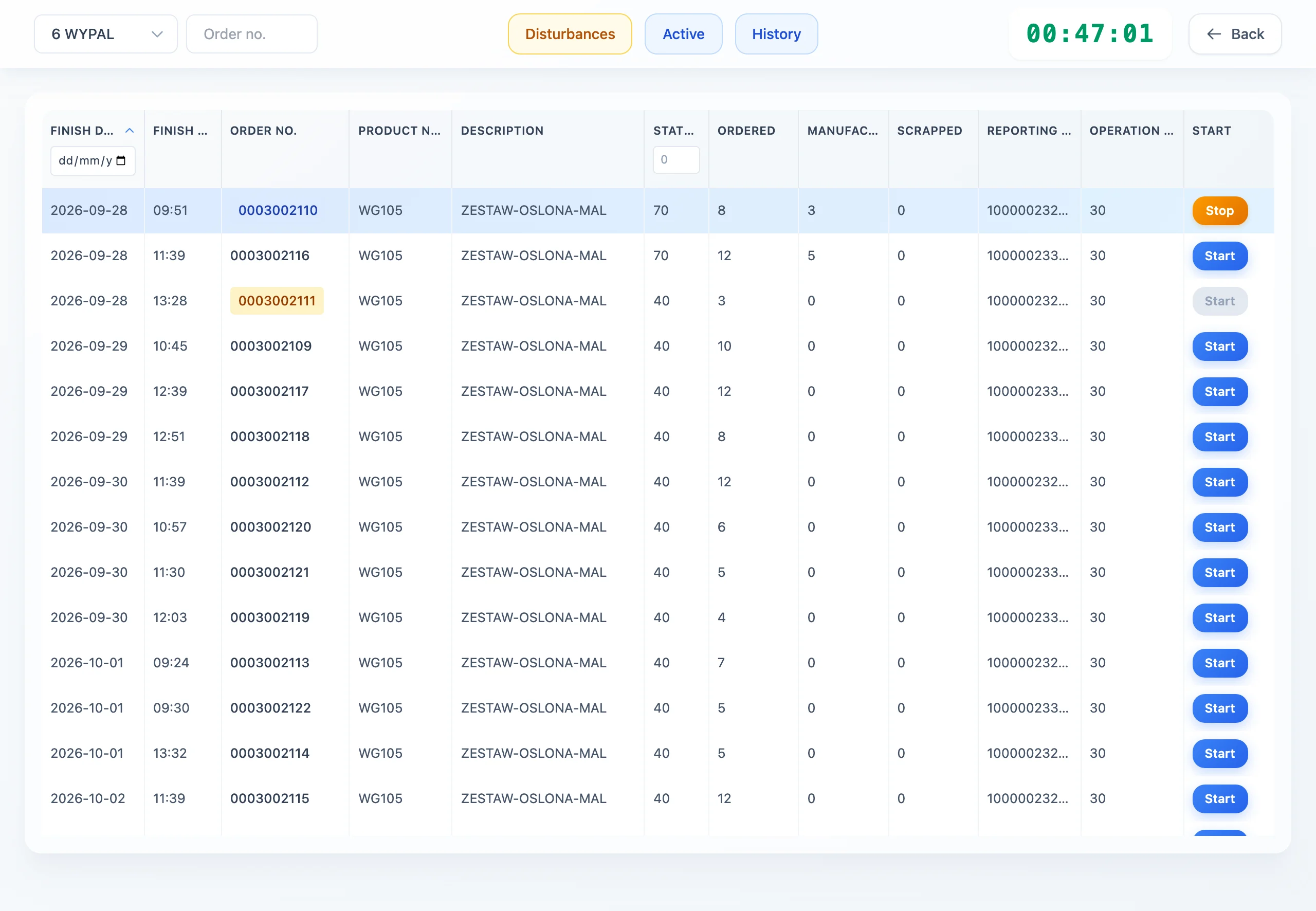Image resolution: width=1316 pixels, height=911 pixels.
Task: Stop order 0003002110
Action: click(x=1219, y=211)
